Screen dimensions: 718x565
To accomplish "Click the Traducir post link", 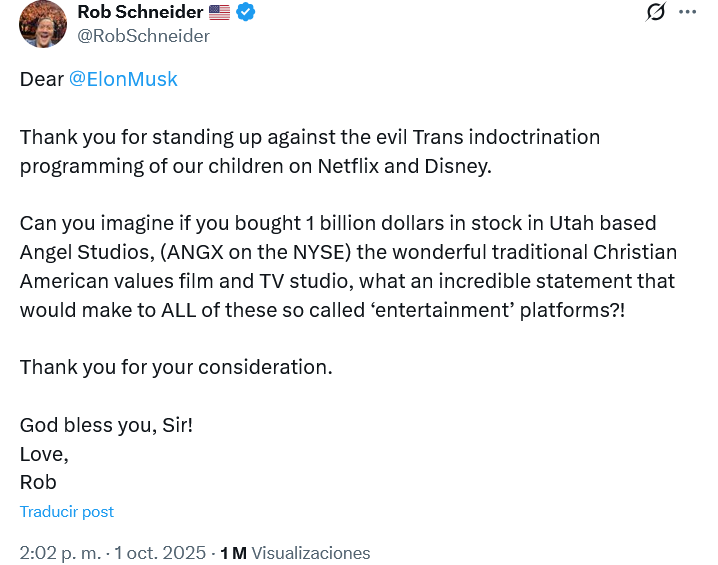I will pyautogui.click(x=67, y=511).
